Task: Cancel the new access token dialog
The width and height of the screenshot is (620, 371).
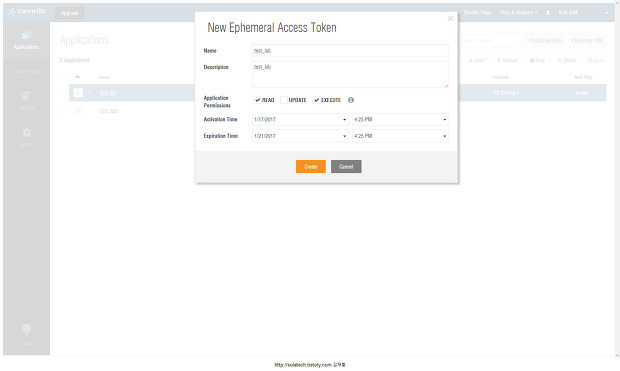Action: (x=346, y=167)
